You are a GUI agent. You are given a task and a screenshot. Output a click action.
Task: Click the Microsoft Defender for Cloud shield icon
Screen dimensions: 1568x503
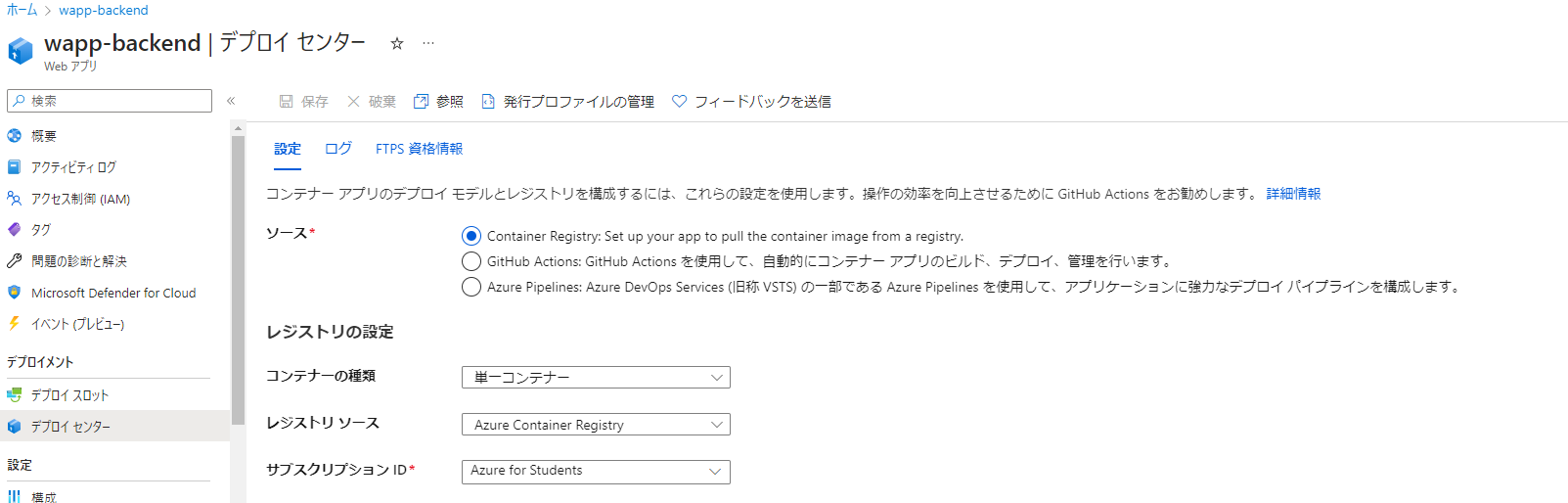[14, 293]
